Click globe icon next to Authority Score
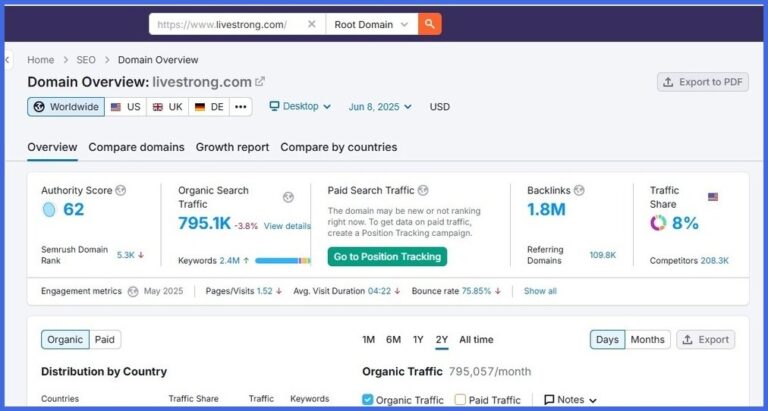 (x=120, y=191)
